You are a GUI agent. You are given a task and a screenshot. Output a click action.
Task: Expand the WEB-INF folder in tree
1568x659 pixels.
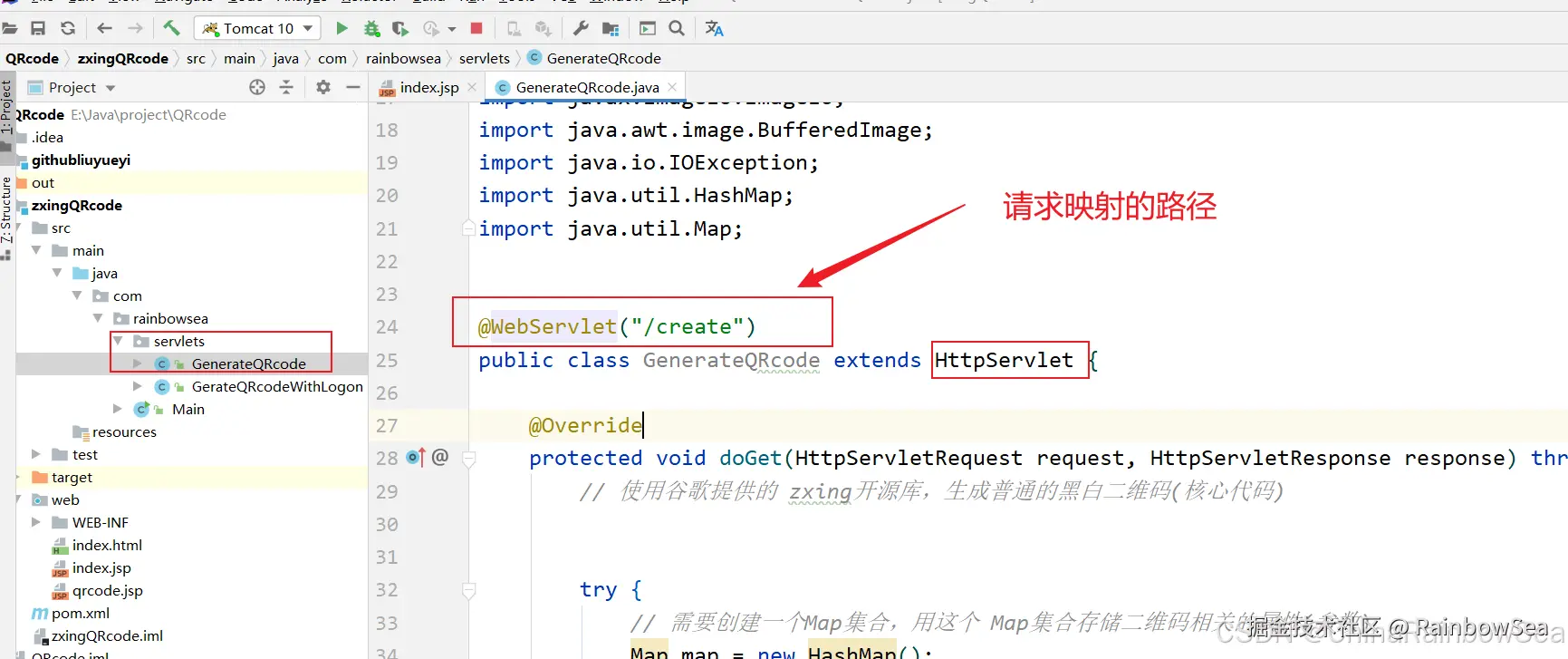(36, 522)
